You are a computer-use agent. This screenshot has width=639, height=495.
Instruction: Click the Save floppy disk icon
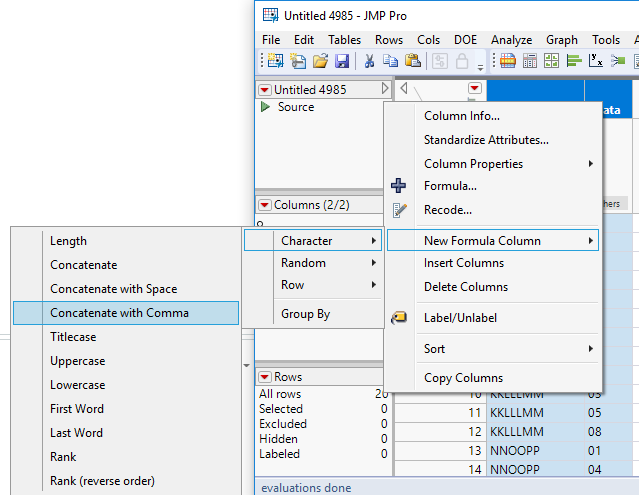[x=342, y=62]
